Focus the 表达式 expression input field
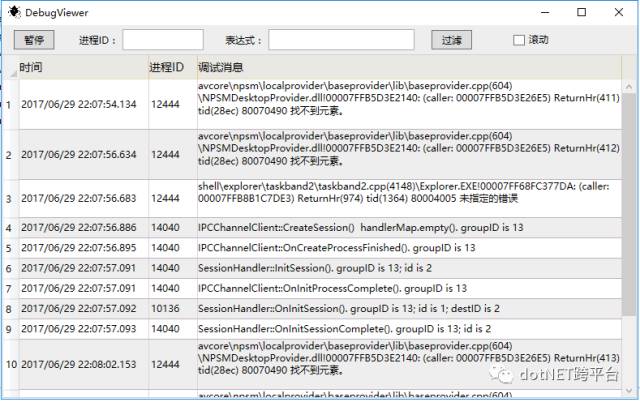640x402 pixels. (341, 40)
